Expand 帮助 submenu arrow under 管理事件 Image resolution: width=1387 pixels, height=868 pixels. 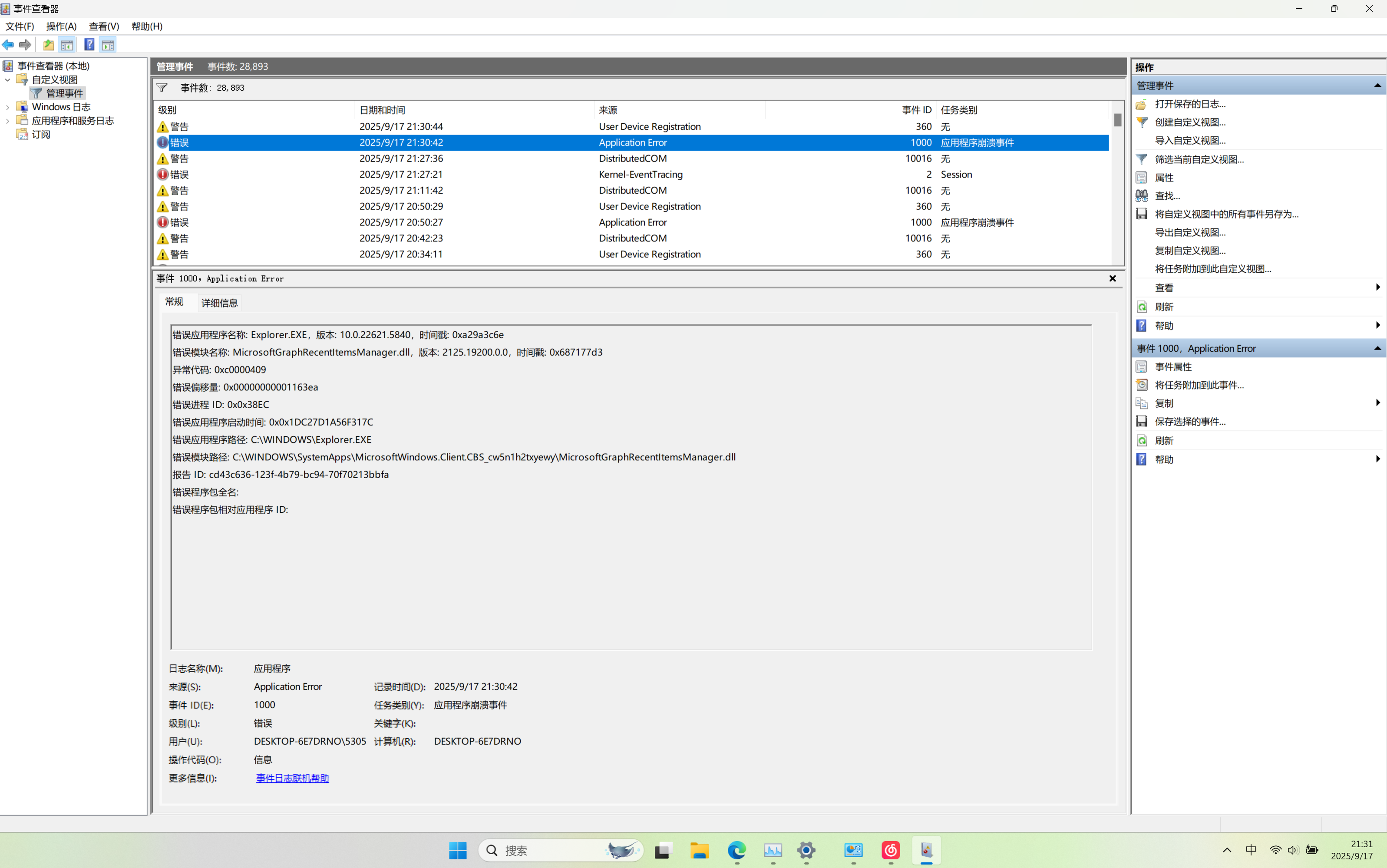pos(1378,326)
